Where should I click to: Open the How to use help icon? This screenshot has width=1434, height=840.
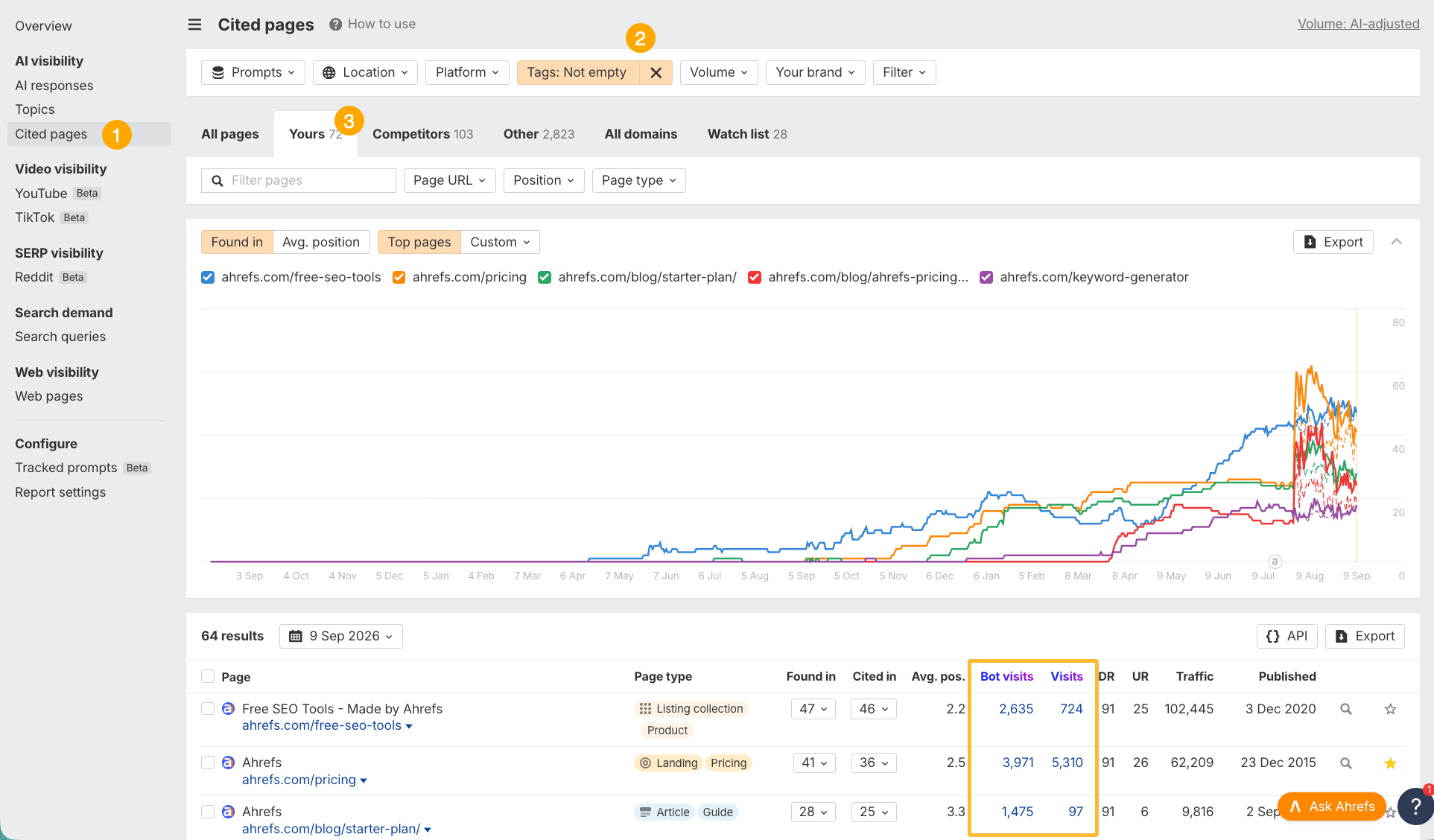pos(336,25)
